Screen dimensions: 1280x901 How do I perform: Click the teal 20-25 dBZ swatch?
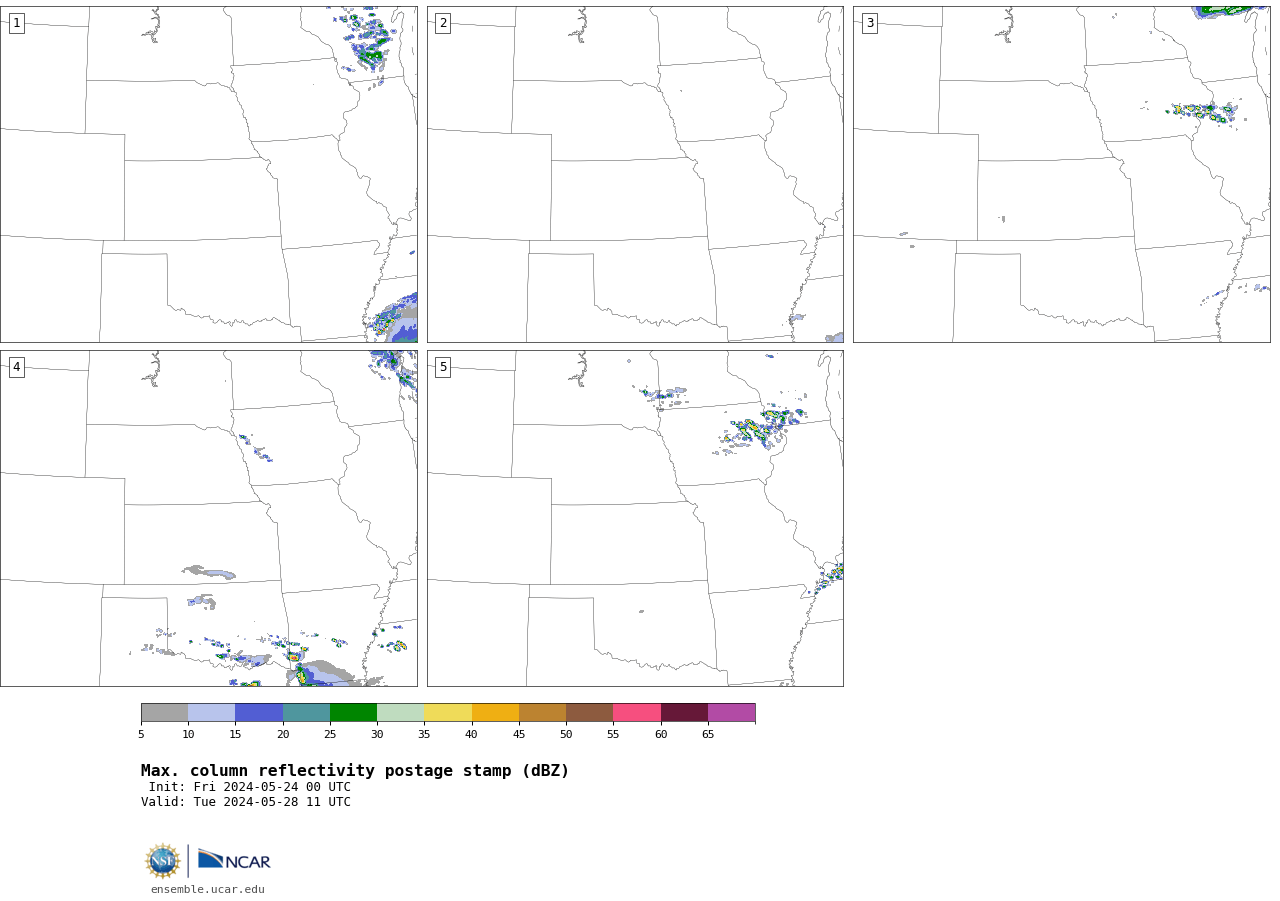(x=306, y=712)
